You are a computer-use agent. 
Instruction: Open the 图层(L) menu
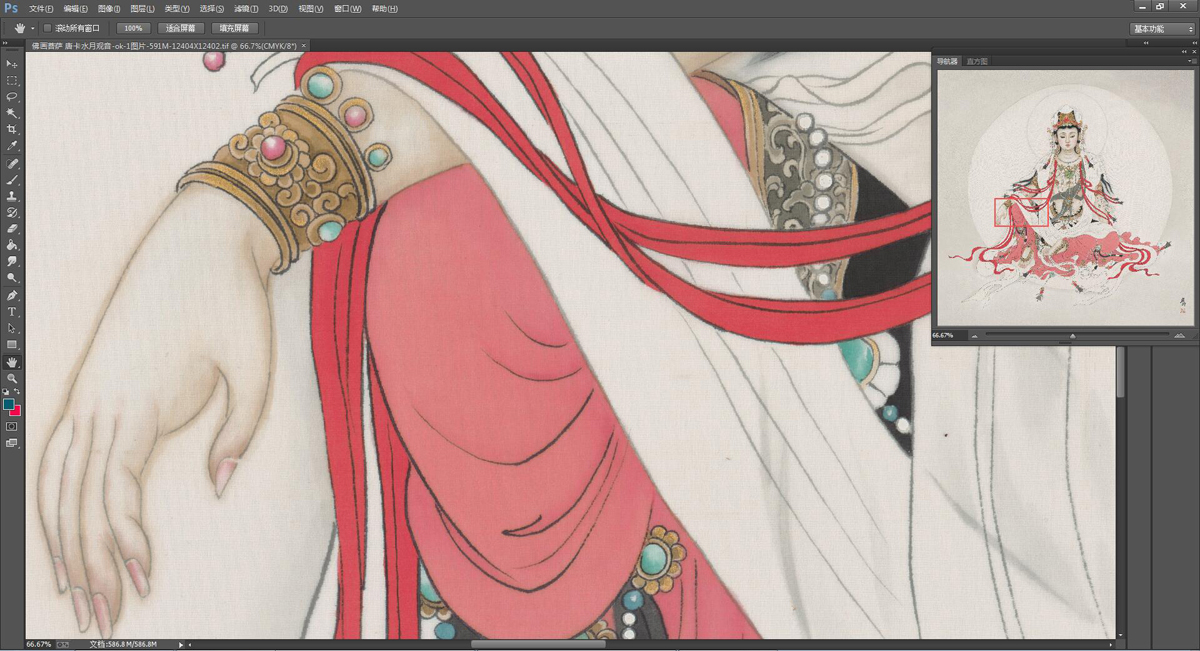pos(143,8)
